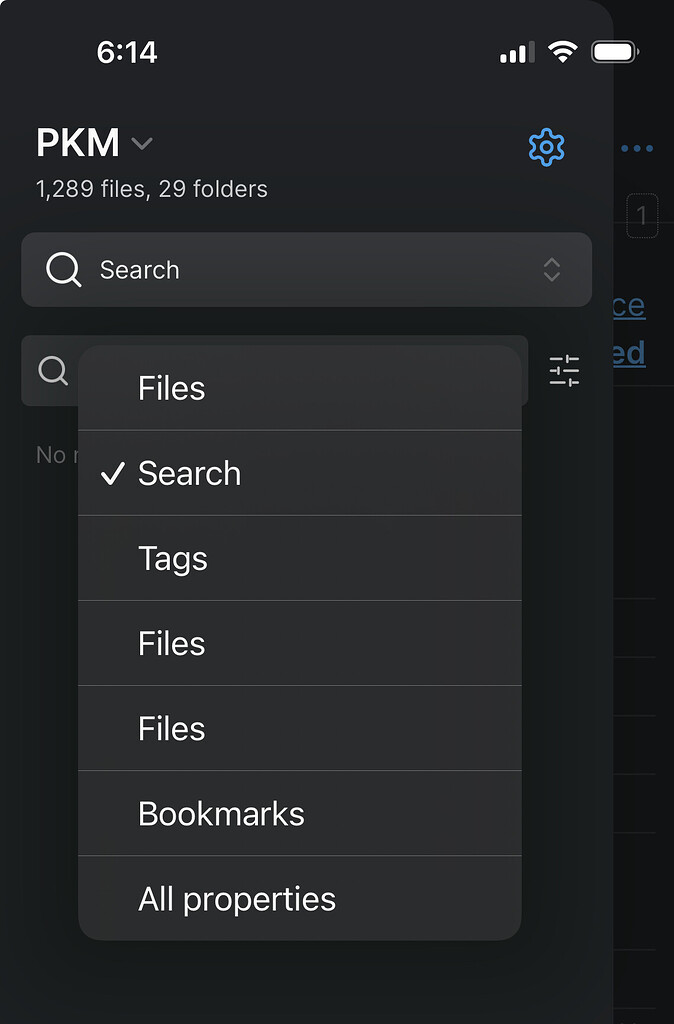The height and width of the screenshot is (1024, 674).
Task: Tap the Wi-Fi status icon
Action: (562, 51)
